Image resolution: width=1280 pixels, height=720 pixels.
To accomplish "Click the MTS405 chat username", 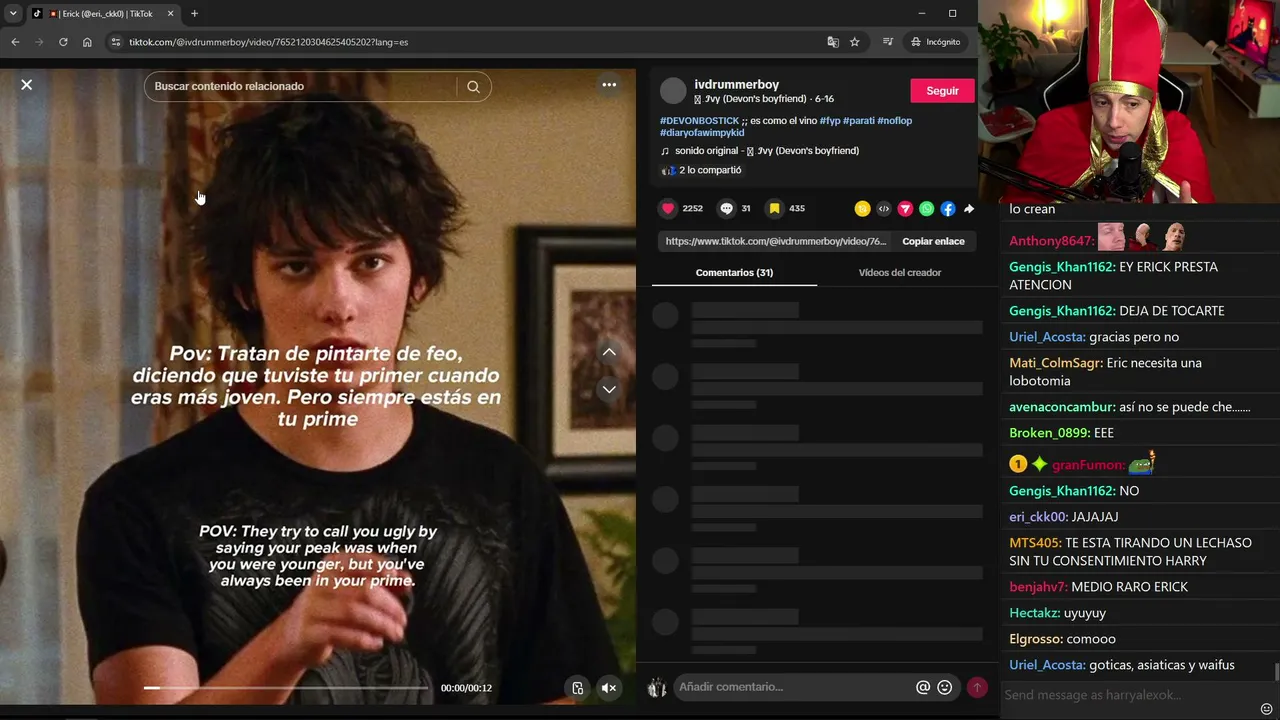I will (x=1035, y=543).
